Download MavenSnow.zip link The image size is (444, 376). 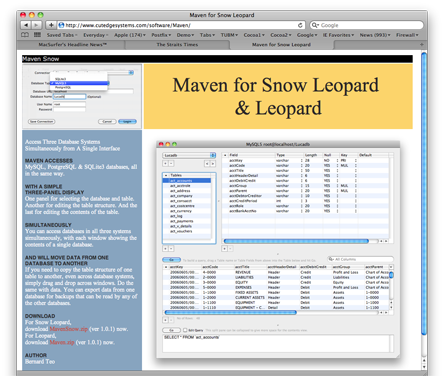pos(69,329)
